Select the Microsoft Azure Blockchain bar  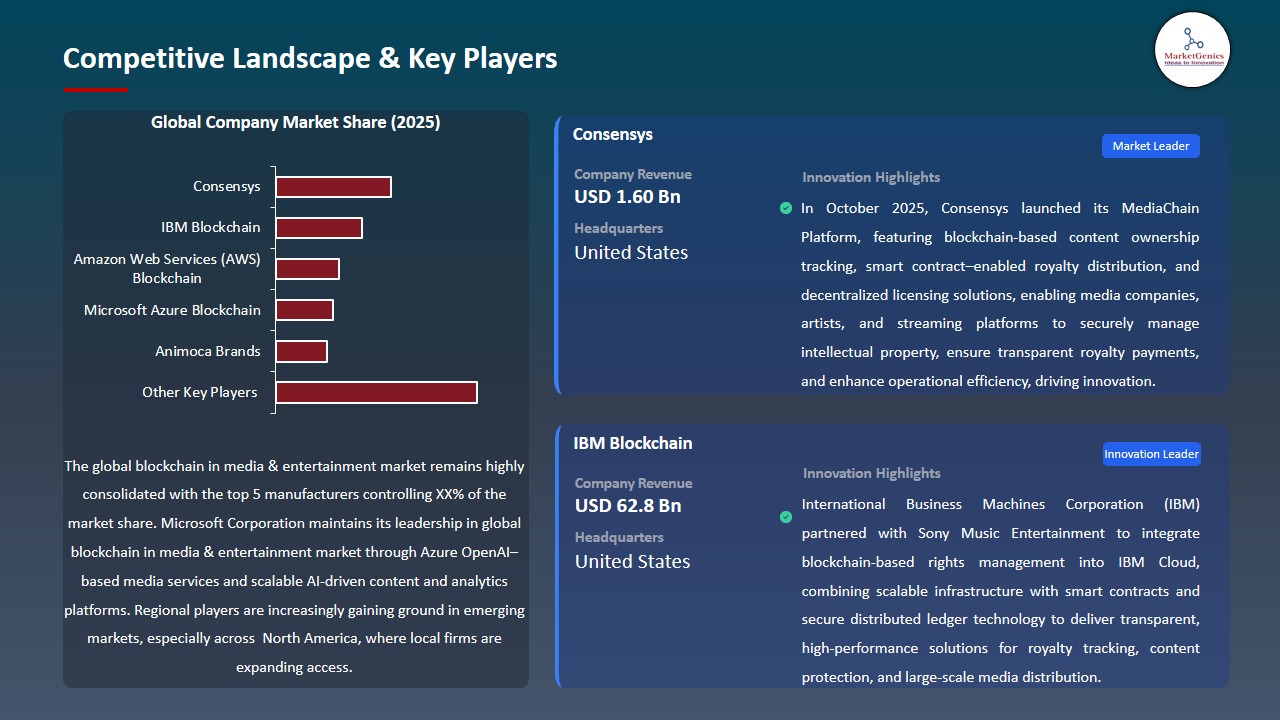tap(304, 310)
